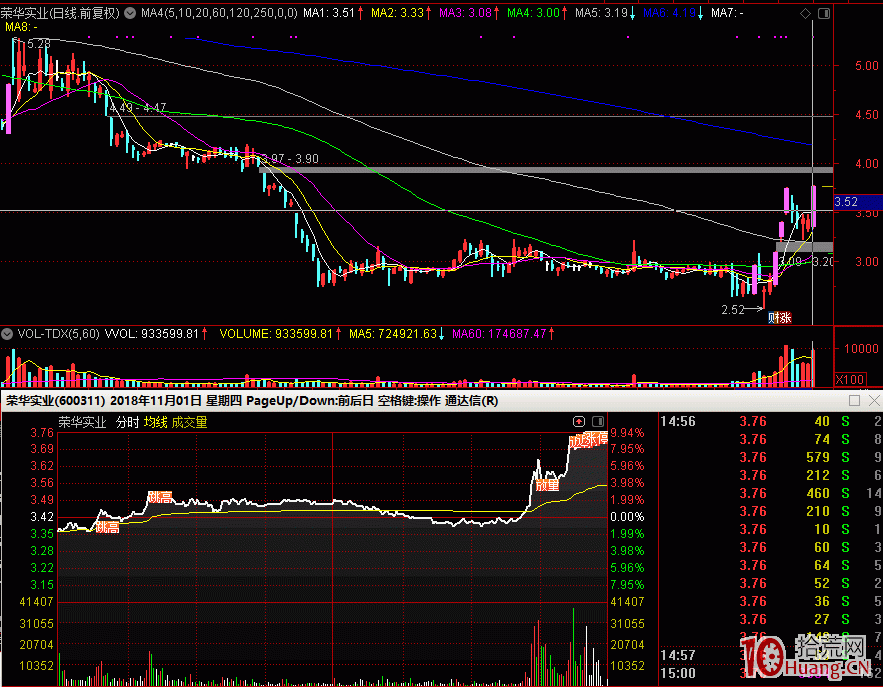Click the 2.52 low-price annotation
The width and height of the screenshot is (883, 687).
(x=733, y=310)
